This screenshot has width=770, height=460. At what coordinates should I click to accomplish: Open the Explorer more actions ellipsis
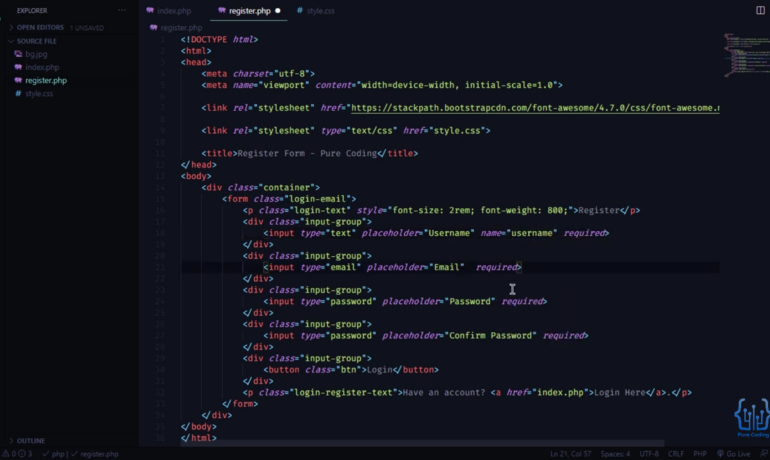pos(122,10)
